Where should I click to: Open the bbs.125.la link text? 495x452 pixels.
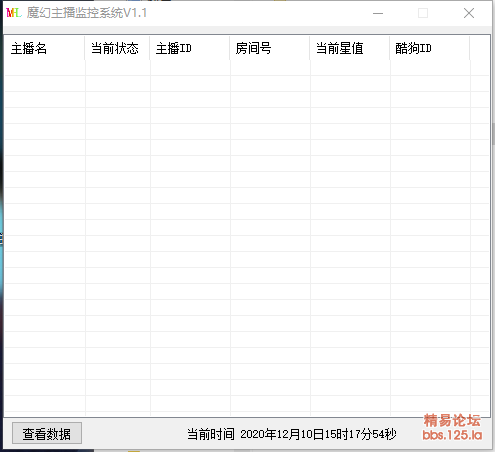click(452, 435)
